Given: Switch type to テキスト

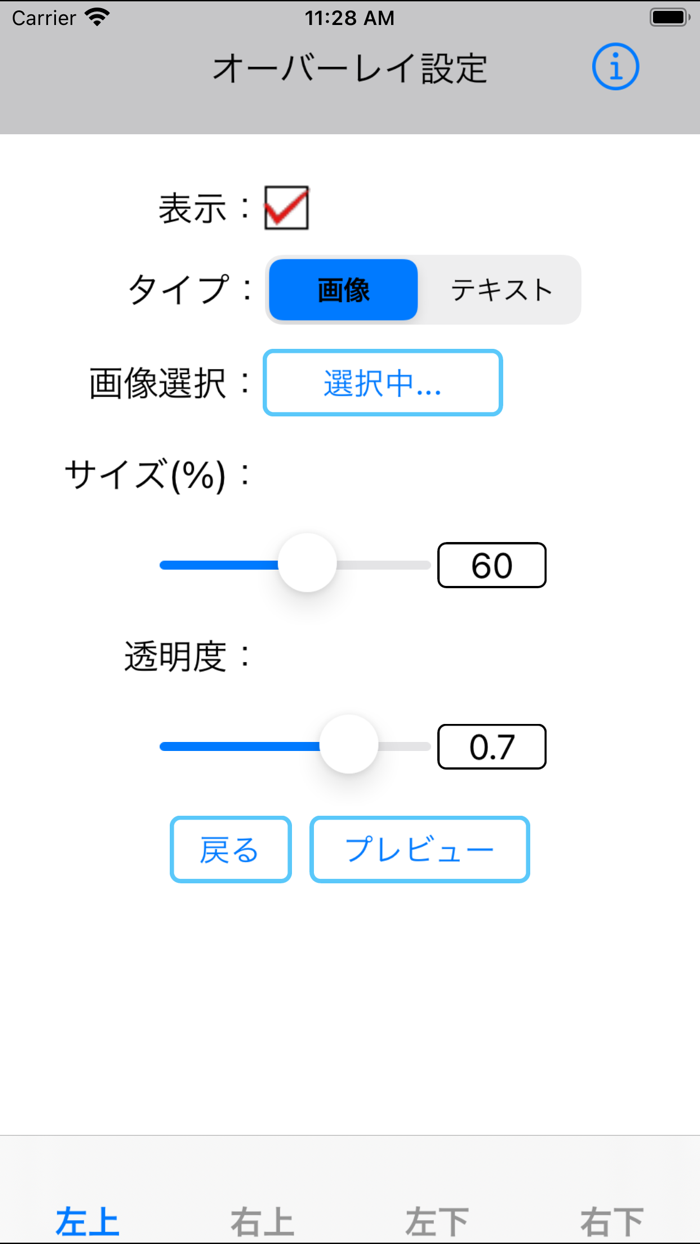Looking at the screenshot, I should [501, 289].
